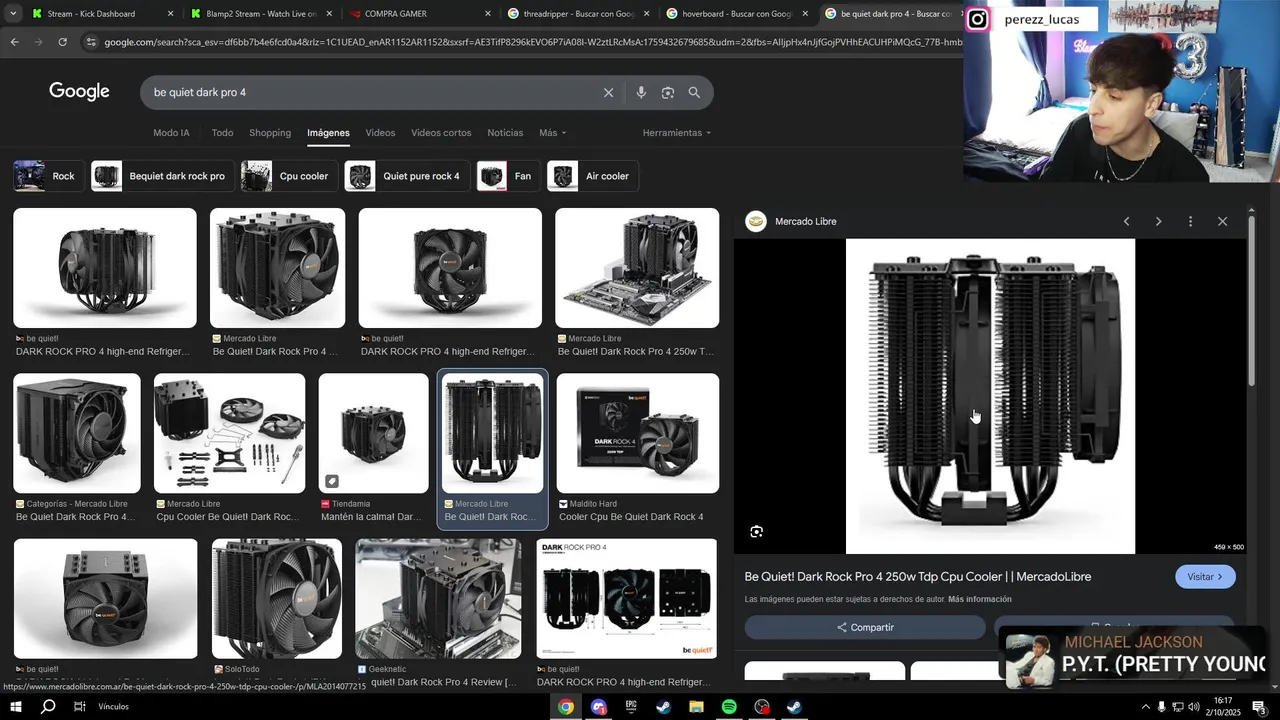Open File Explorer from the taskbar
The width and height of the screenshot is (1280, 720).
pyautogui.click(x=696, y=707)
